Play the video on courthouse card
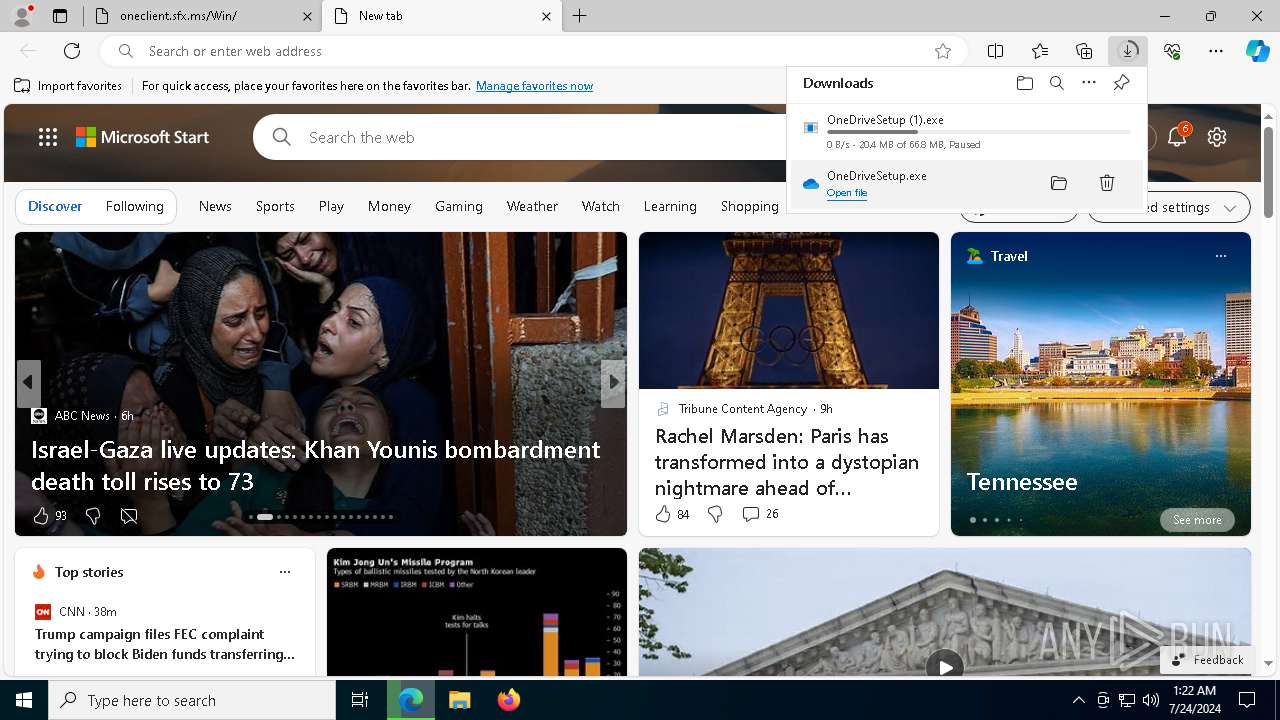 945,666
